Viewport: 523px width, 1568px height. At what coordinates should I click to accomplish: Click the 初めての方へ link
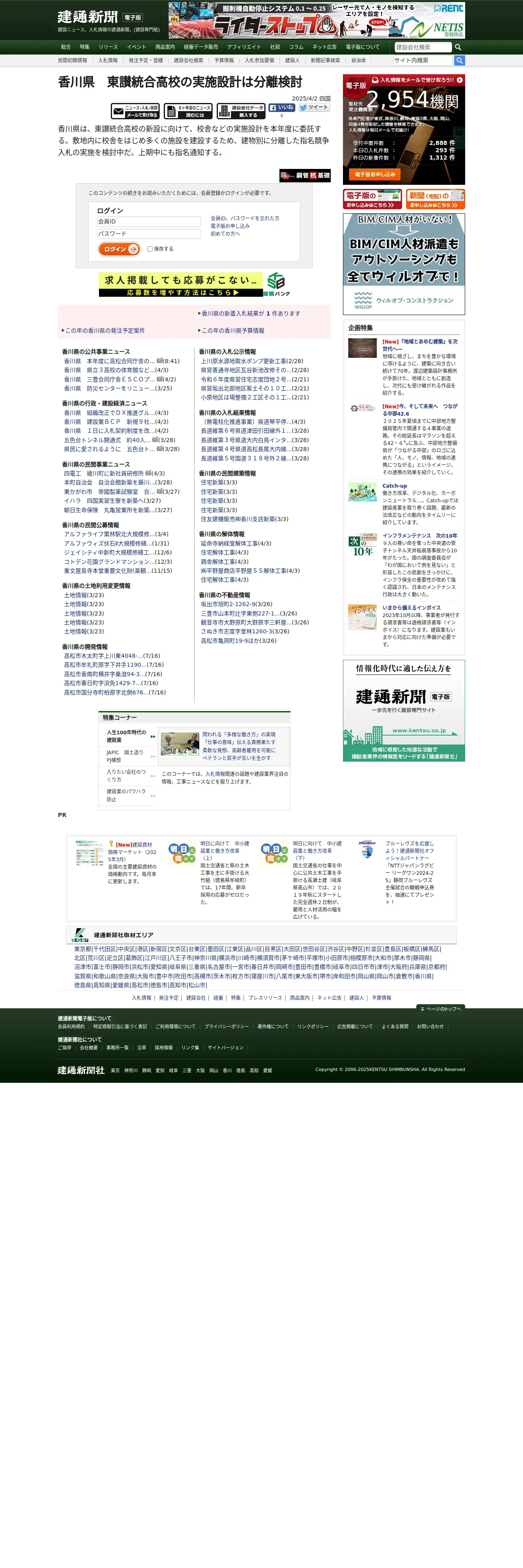click(x=225, y=234)
